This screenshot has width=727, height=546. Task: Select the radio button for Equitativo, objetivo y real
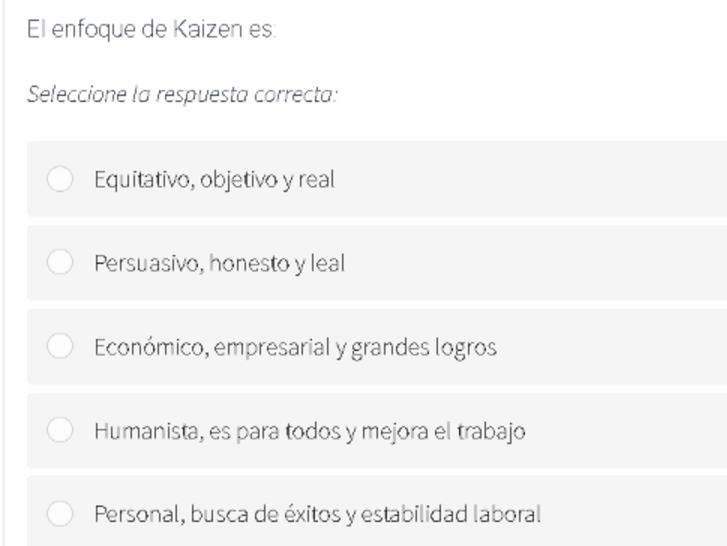point(60,178)
